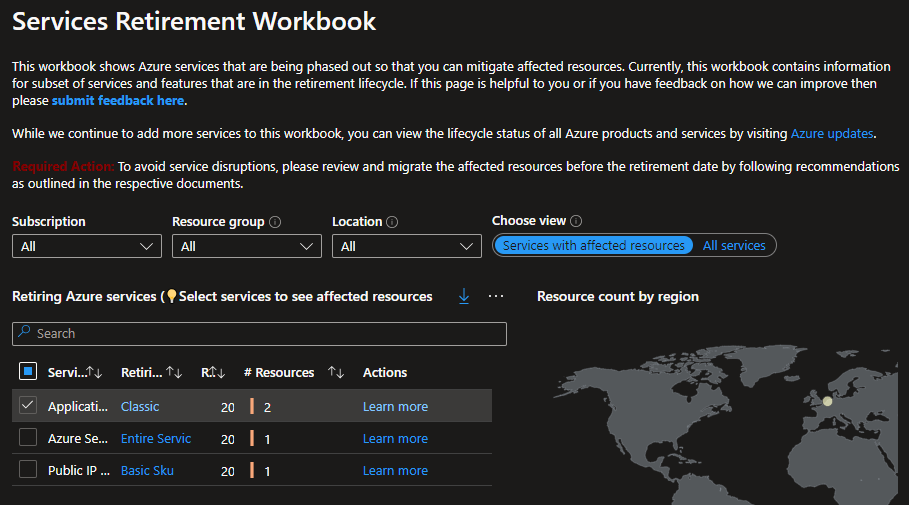909x505 pixels.
Task: Click the Azure Se... service name cell
Action: click(x=78, y=438)
